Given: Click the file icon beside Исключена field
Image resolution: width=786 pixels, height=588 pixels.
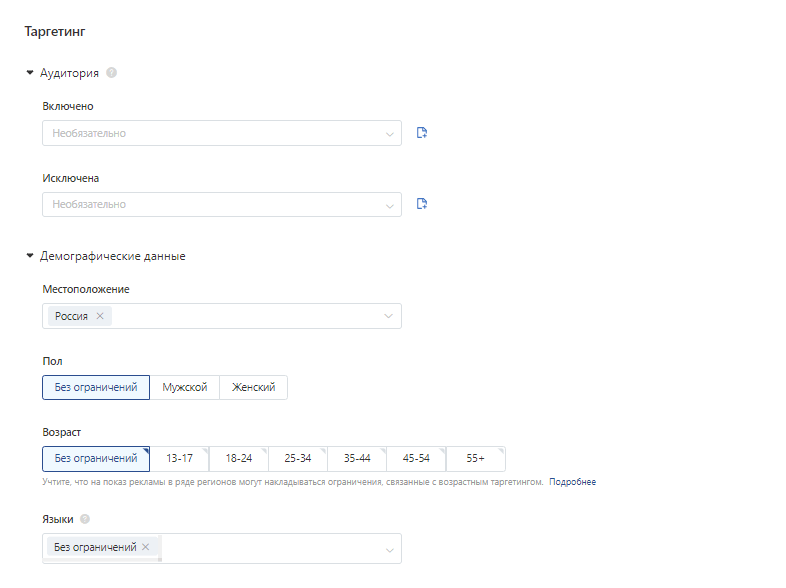Looking at the screenshot, I should pyautogui.click(x=422, y=204).
